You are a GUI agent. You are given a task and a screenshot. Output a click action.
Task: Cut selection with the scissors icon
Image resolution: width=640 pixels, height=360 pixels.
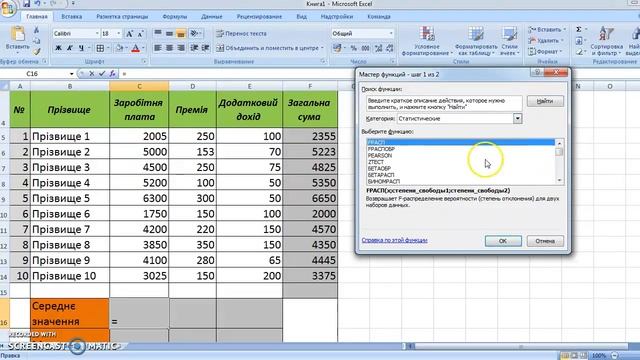coord(37,30)
